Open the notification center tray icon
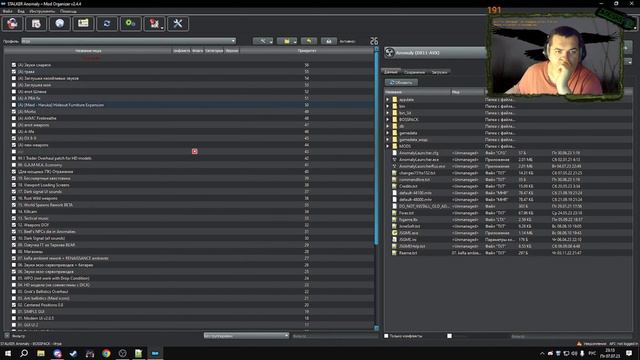The height and width of the screenshot is (360, 640). 629,353
